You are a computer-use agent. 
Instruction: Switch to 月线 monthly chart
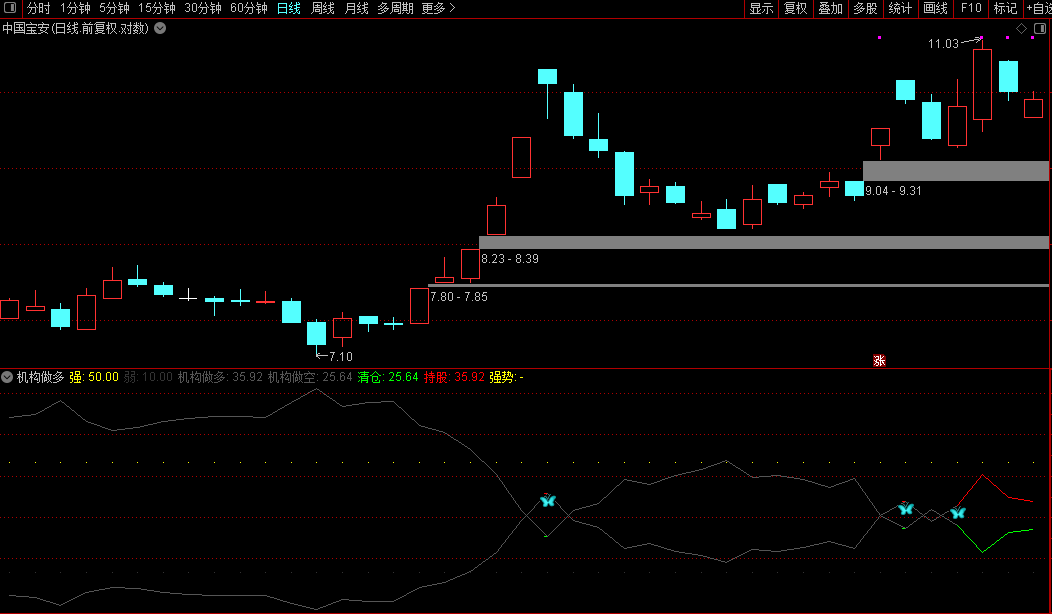click(x=356, y=8)
